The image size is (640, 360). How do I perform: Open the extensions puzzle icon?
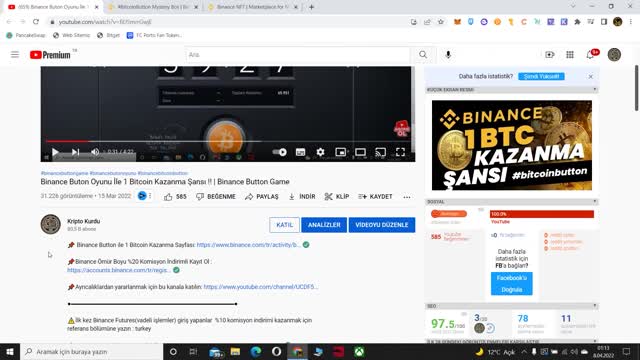(577, 22)
